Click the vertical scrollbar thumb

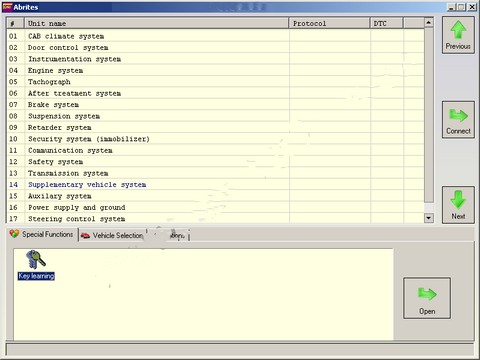[x=429, y=115]
